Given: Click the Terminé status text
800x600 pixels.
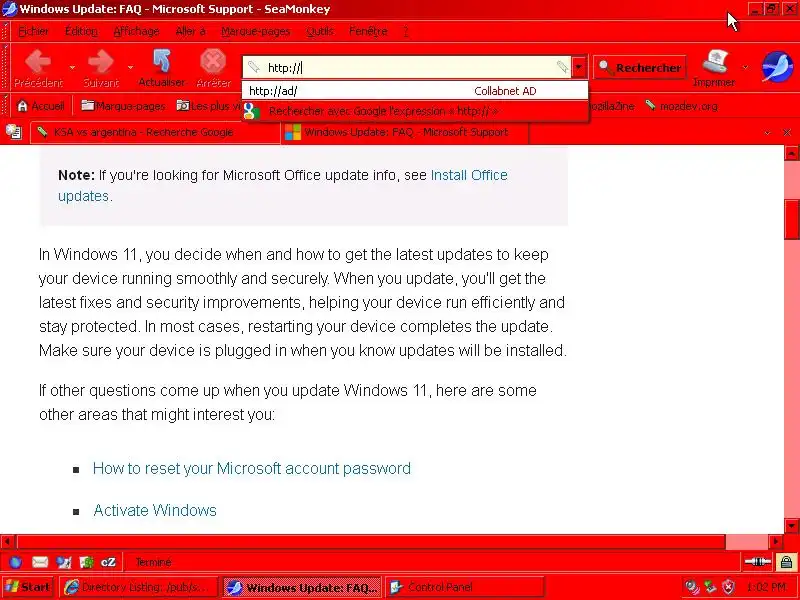Looking at the screenshot, I should [153, 562].
